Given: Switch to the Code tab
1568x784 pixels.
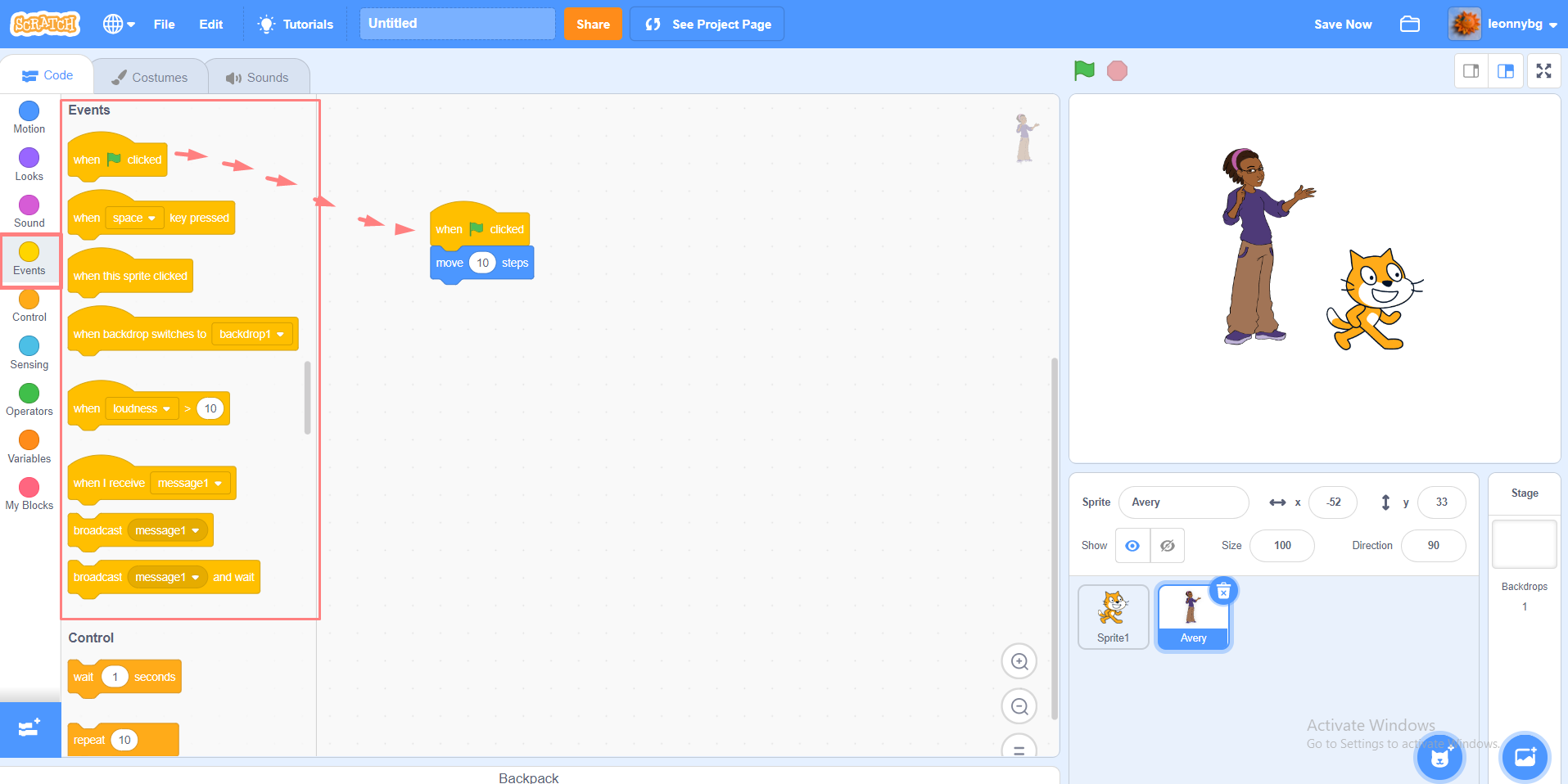Looking at the screenshot, I should click(47, 75).
